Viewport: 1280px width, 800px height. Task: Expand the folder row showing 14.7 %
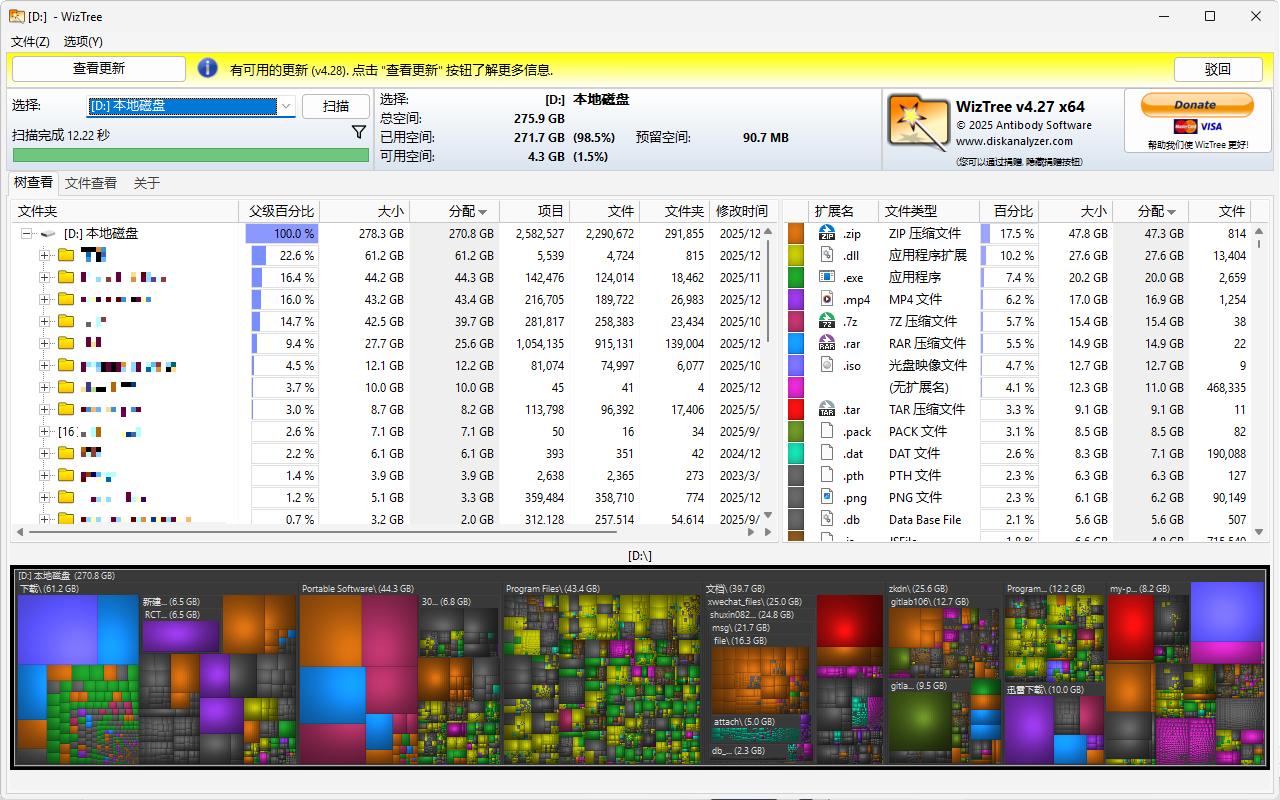(x=44, y=321)
